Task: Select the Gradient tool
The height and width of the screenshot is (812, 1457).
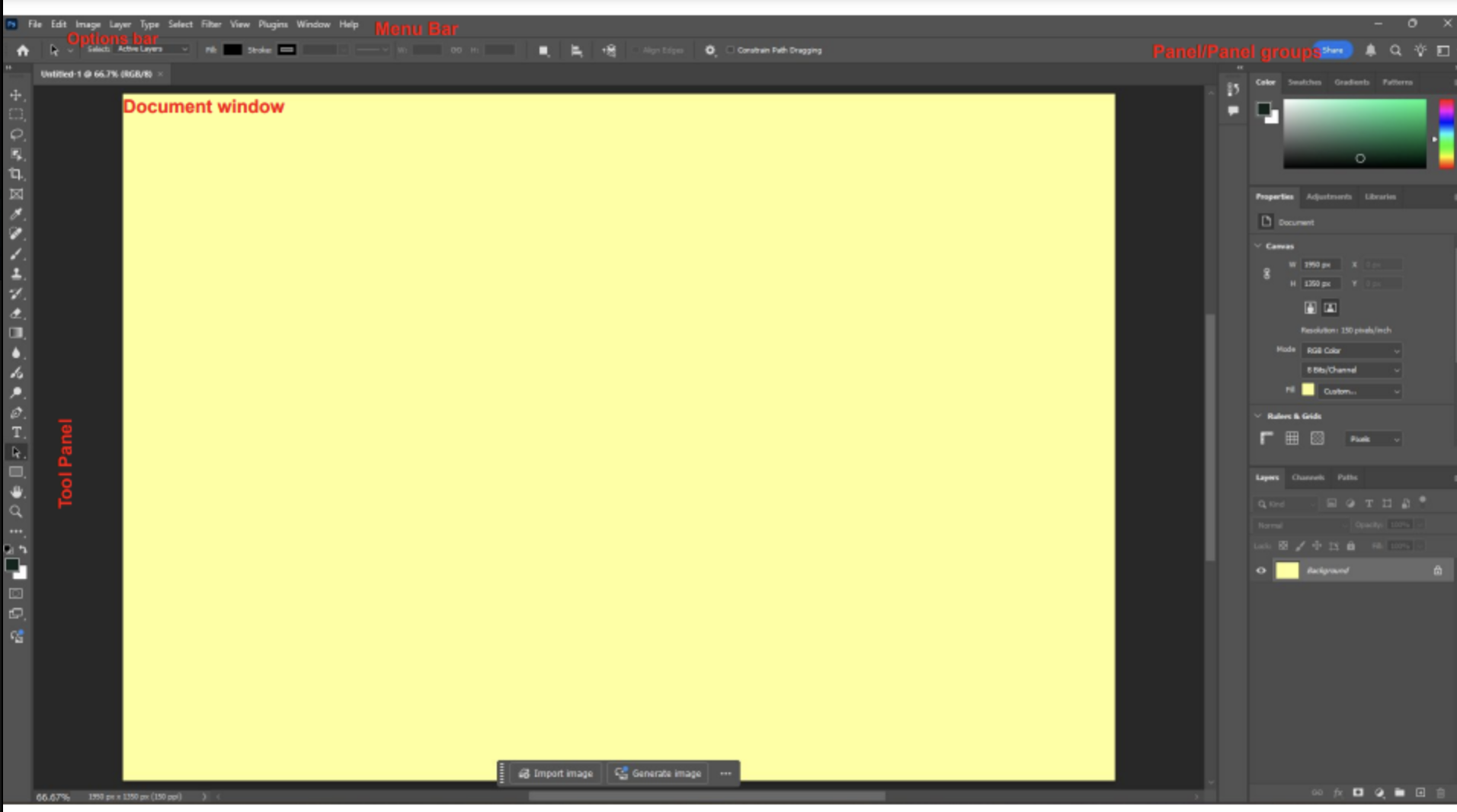Action: 16,333
